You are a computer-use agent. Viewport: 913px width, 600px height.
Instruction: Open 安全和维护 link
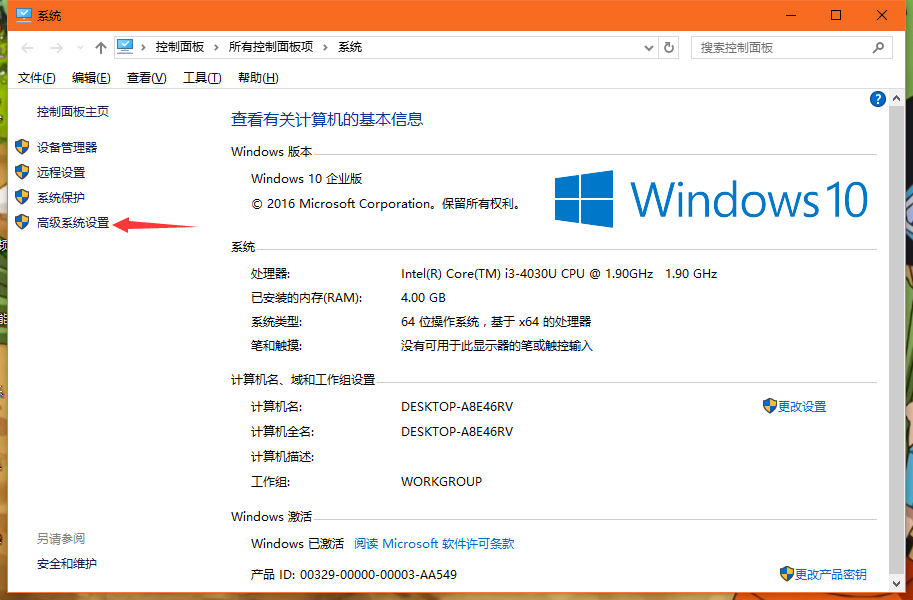coord(66,563)
